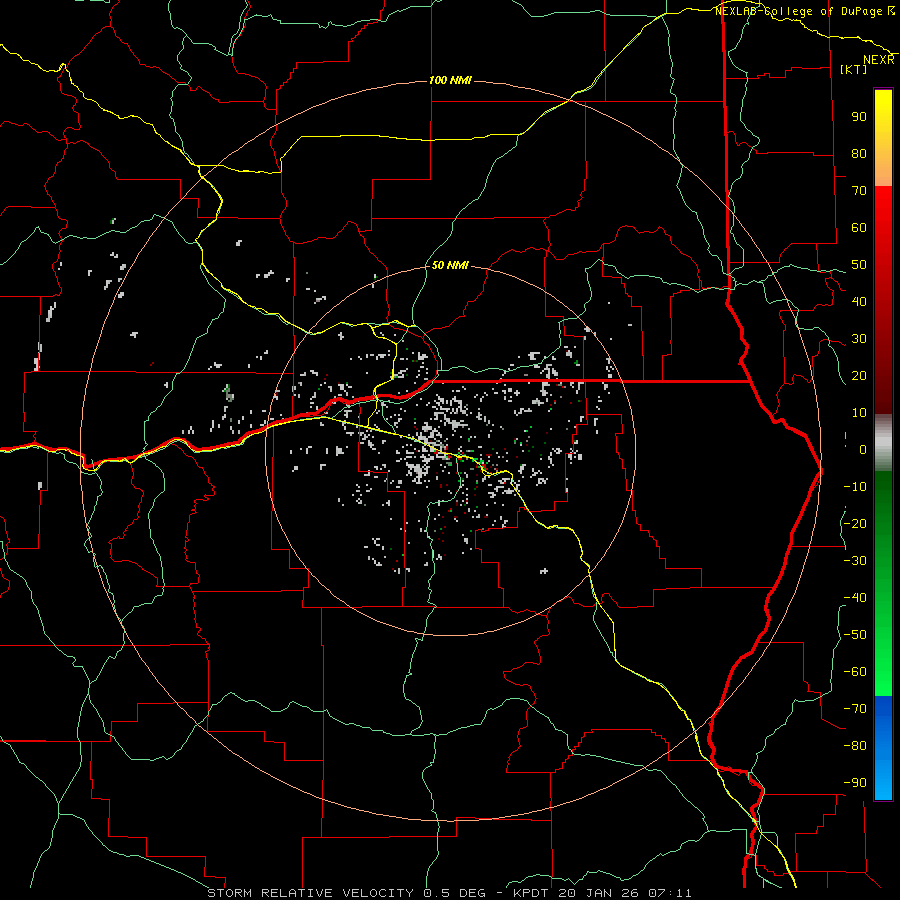Click the 90 knot label on the velocity scale
The height and width of the screenshot is (900, 900).
point(859,117)
